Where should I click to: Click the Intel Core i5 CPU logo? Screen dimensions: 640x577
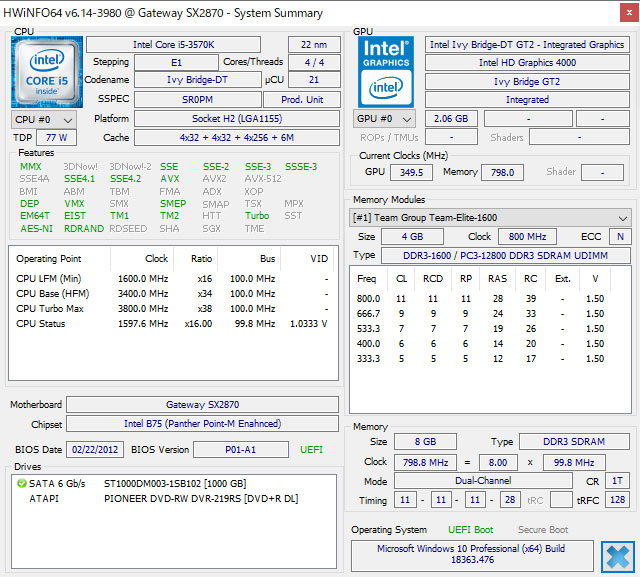click(47, 72)
